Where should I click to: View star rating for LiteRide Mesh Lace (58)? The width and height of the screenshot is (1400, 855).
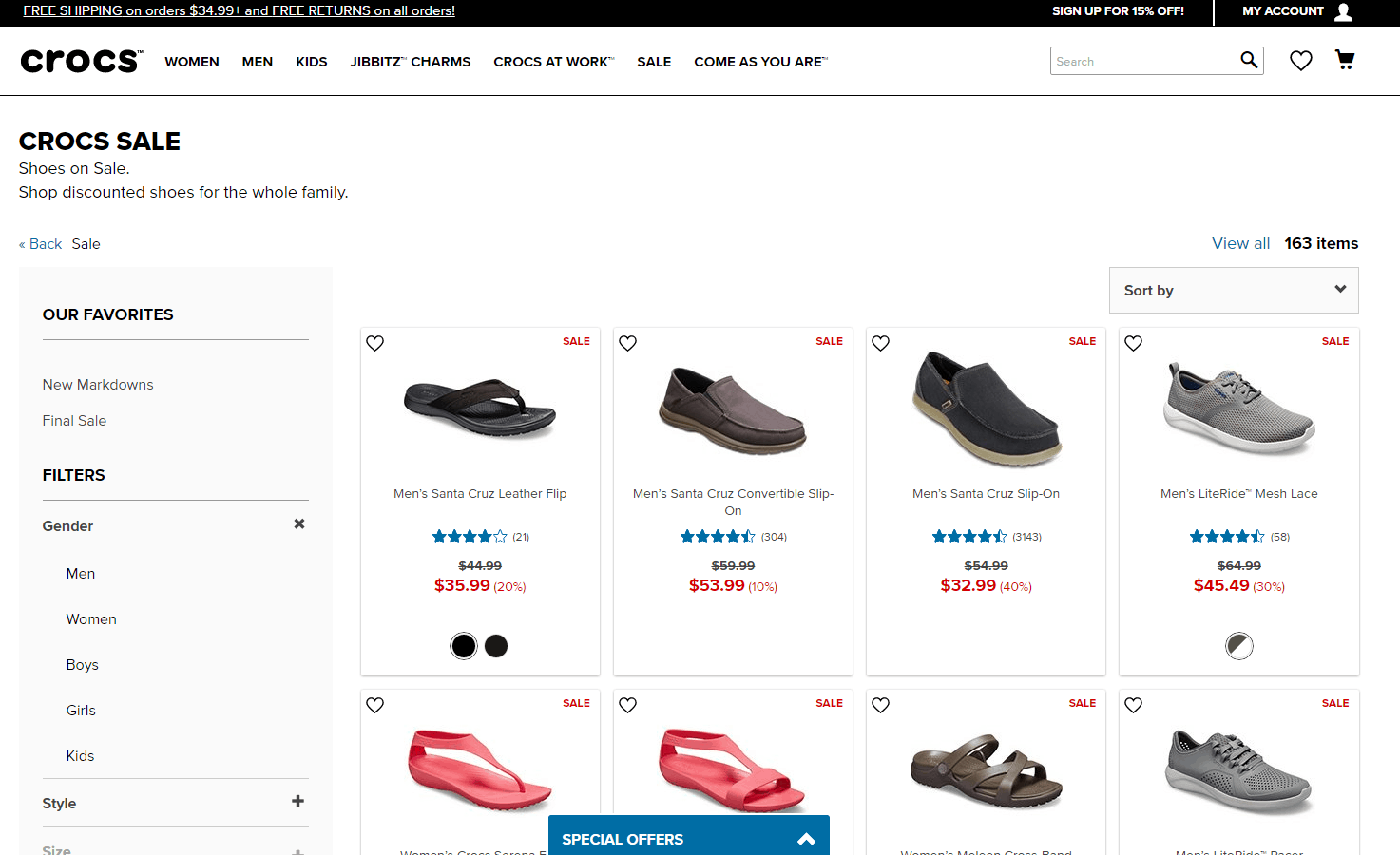click(x=1227, y=537)
